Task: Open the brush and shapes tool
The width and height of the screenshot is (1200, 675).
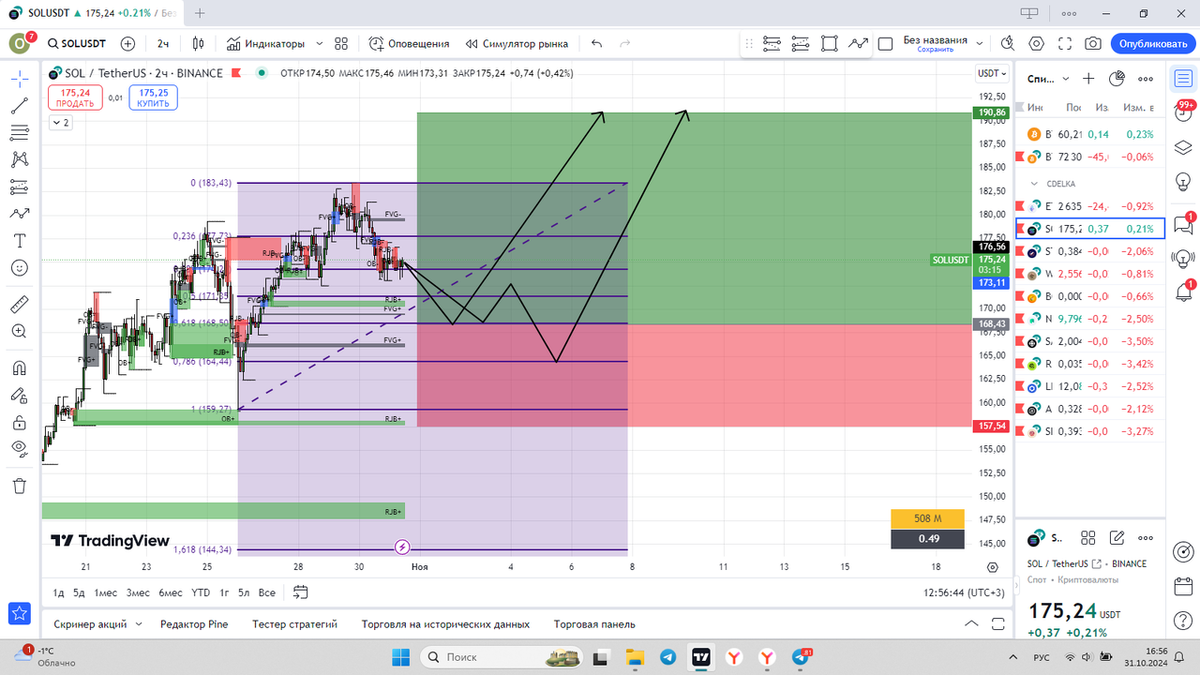Action: tap(19, 213)
